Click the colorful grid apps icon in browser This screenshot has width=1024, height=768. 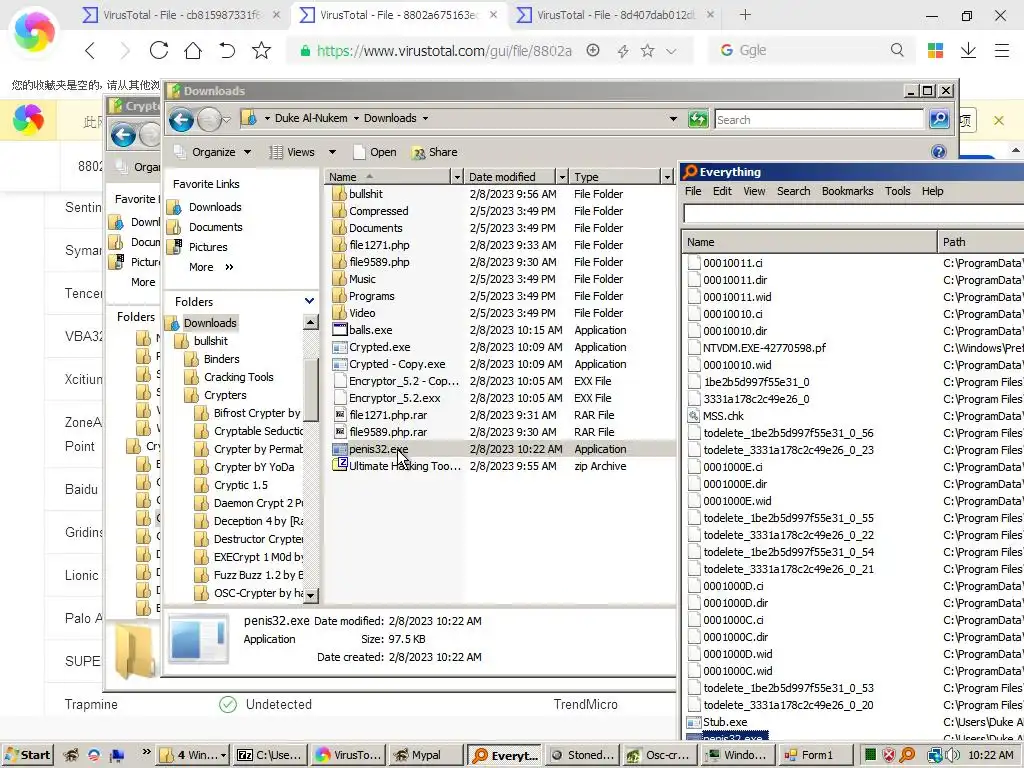[x=935, y=50]
